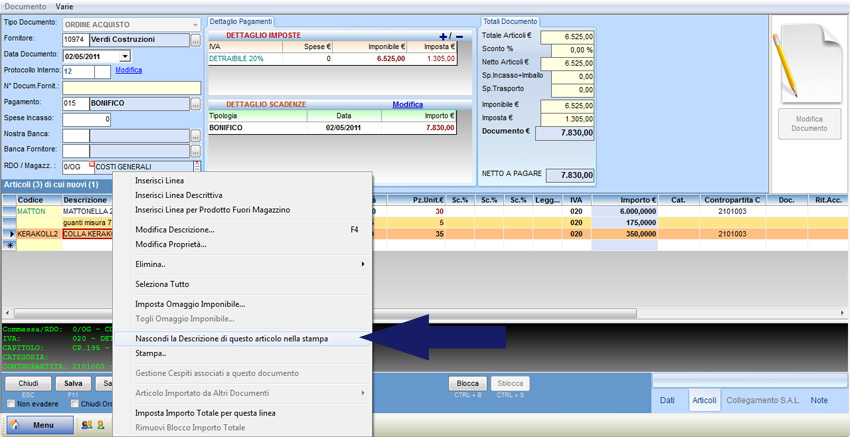850x437 pixels.
Task: Click Modifica link in Dettaglio Scadenze
Action: pyautogui.click(x=407, y=104)
